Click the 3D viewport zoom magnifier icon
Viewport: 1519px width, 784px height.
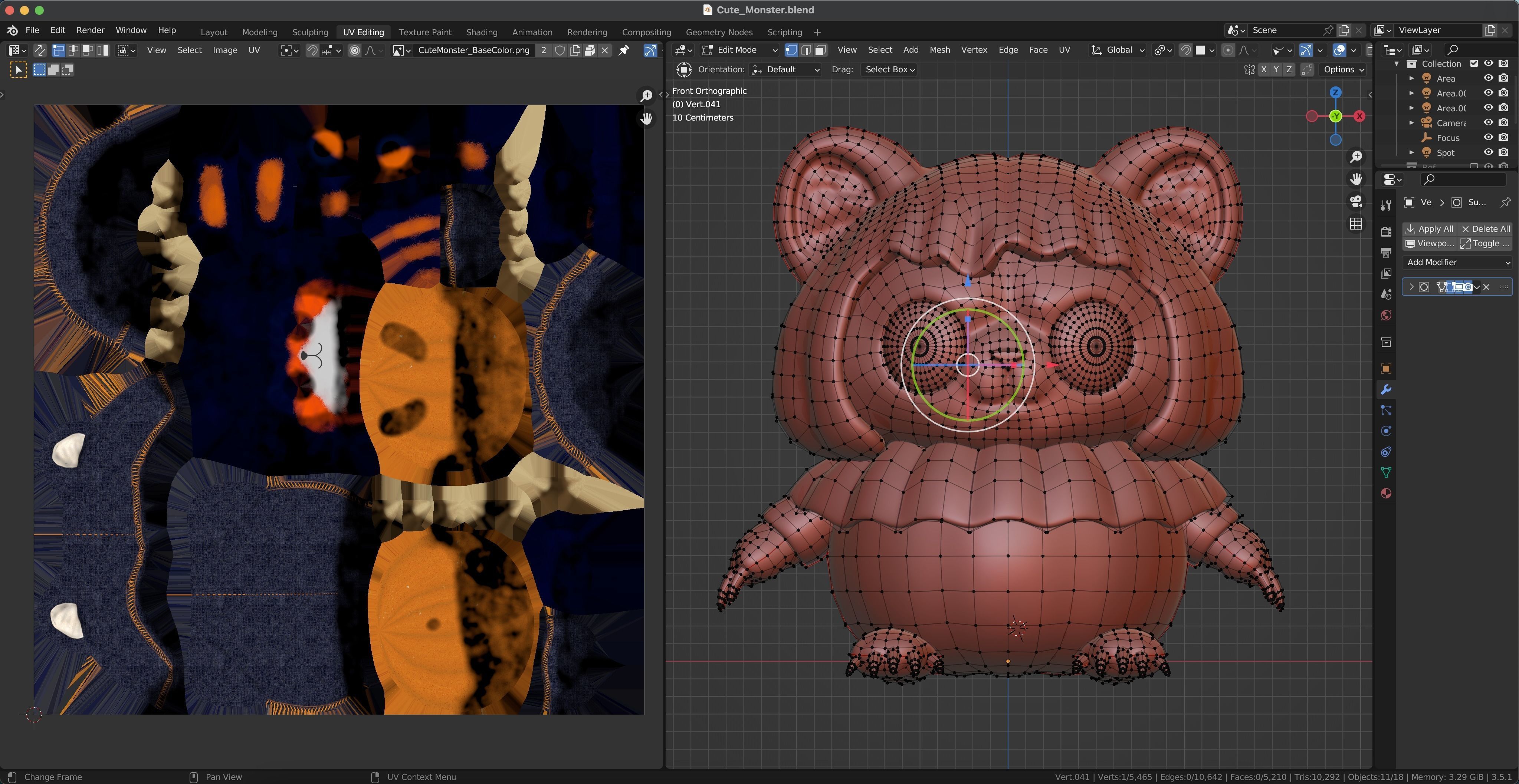pyautogui.click(x=1356, y=157)
